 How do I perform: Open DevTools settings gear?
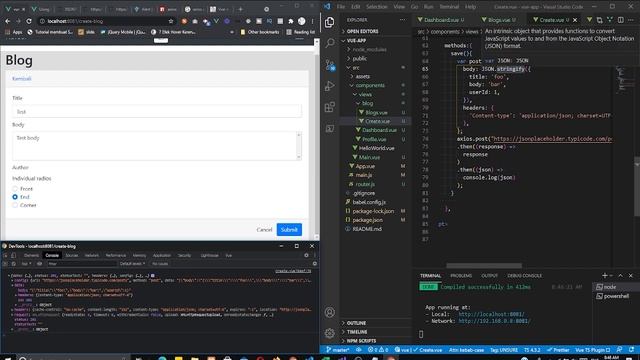click(x=306, y=255)
